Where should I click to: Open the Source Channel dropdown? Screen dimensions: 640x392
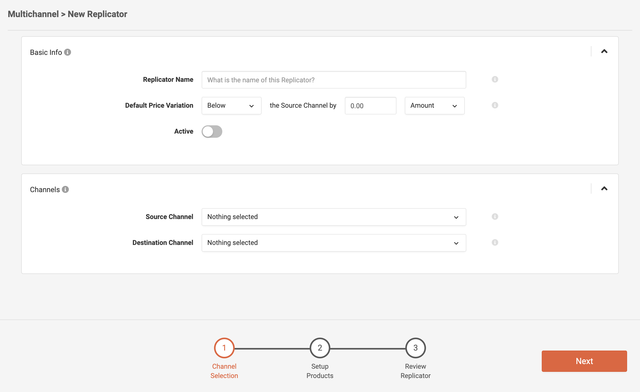333,217
